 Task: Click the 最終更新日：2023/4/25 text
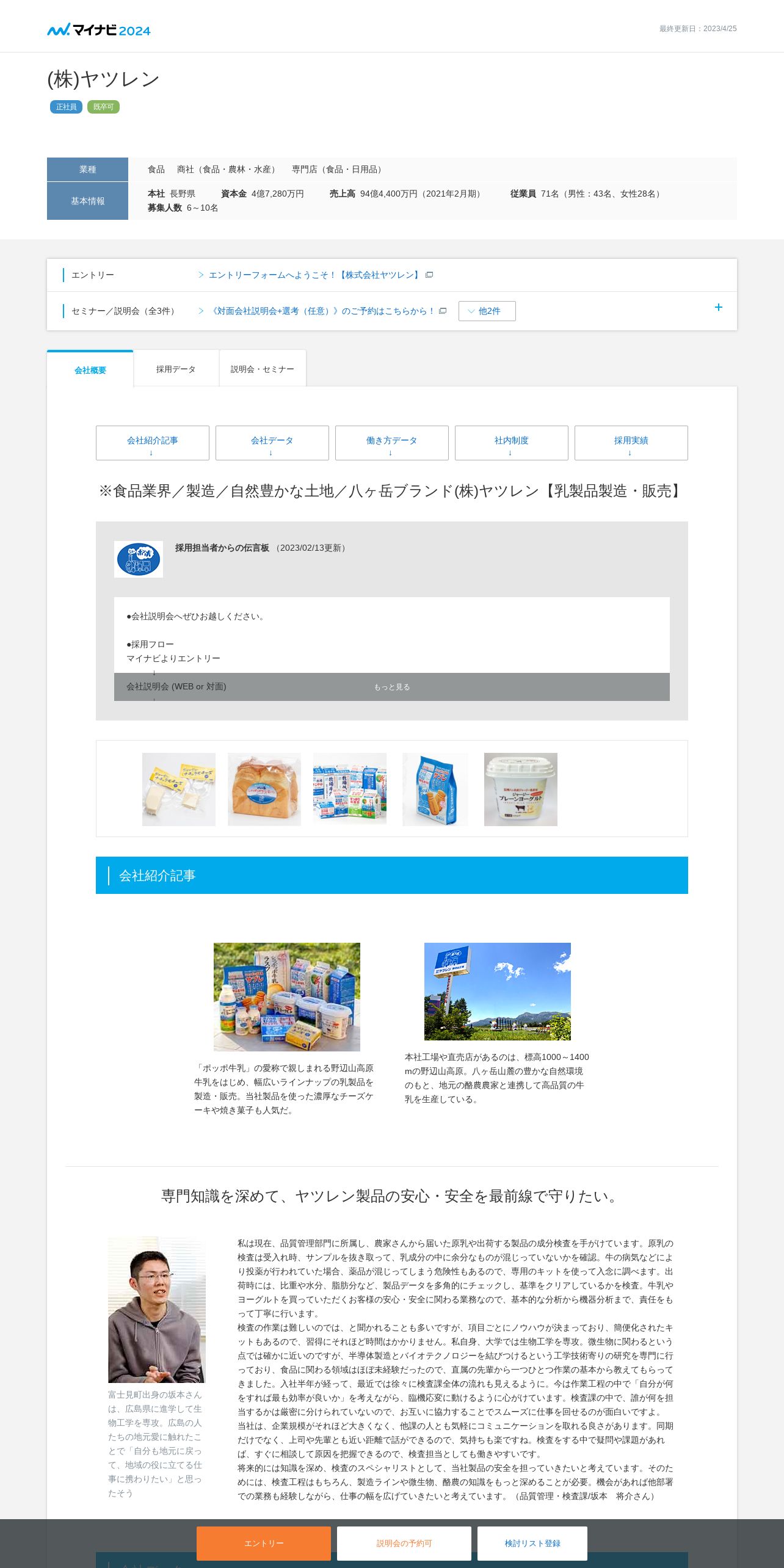pyautogui.click(x=698, y=29)
